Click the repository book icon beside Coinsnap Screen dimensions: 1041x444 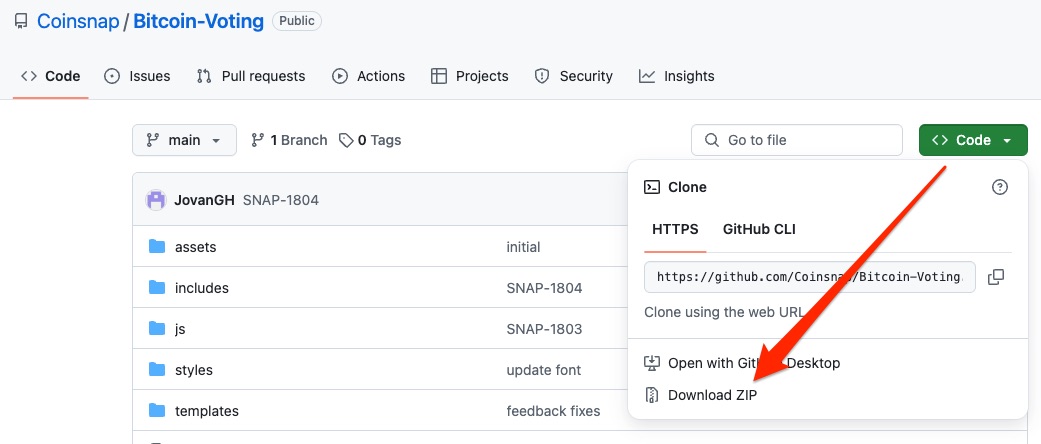click(x=21, y=21)
